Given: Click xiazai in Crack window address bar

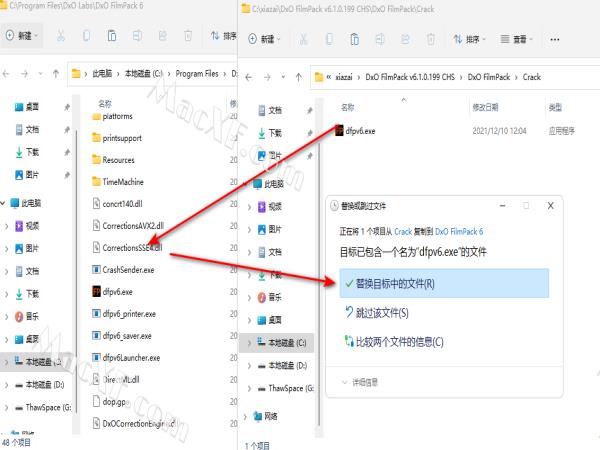Looking at the screenshot, I should coord(344,77).
